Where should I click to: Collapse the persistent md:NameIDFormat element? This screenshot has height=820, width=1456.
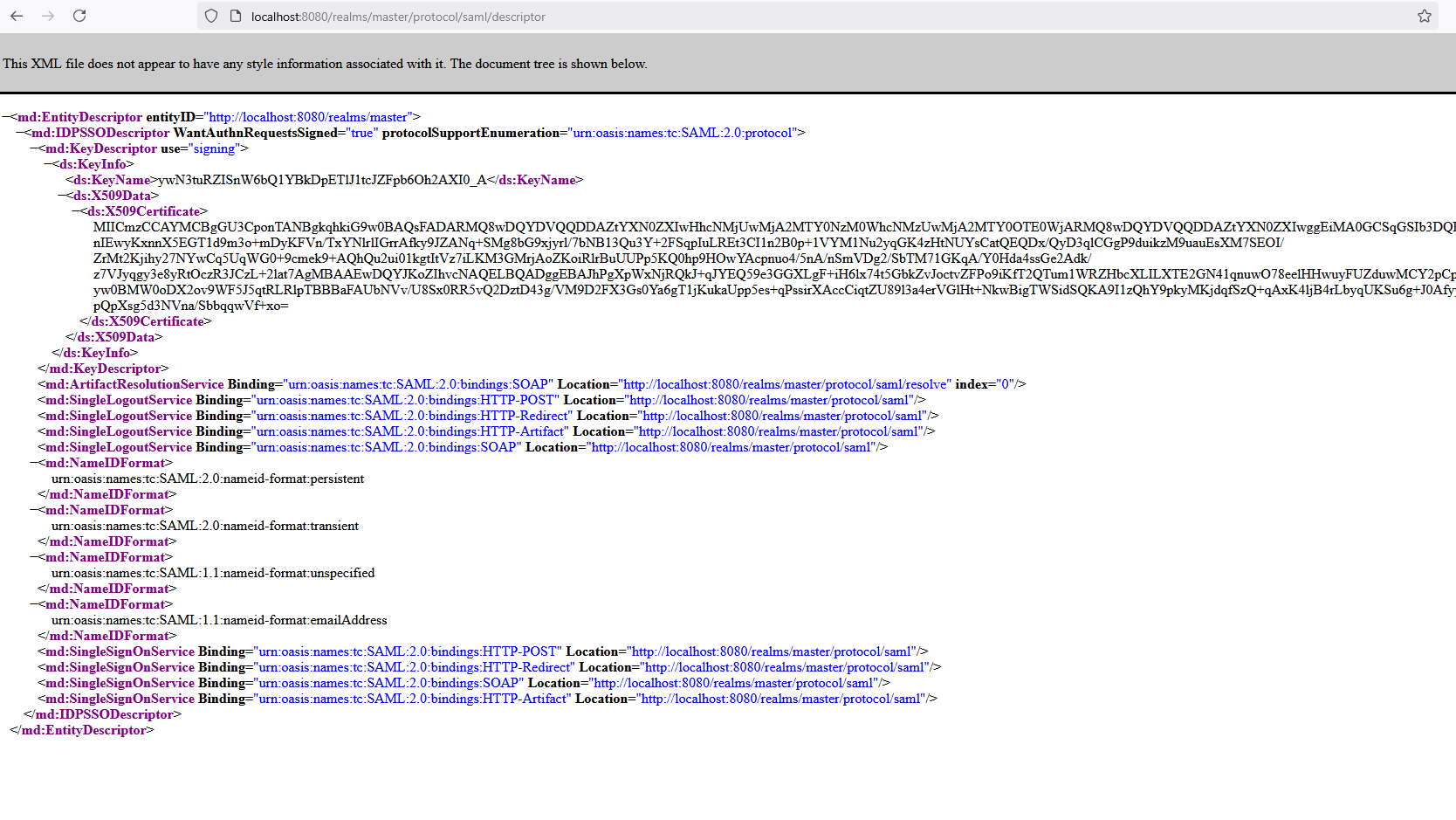click(x=33, y=462)
